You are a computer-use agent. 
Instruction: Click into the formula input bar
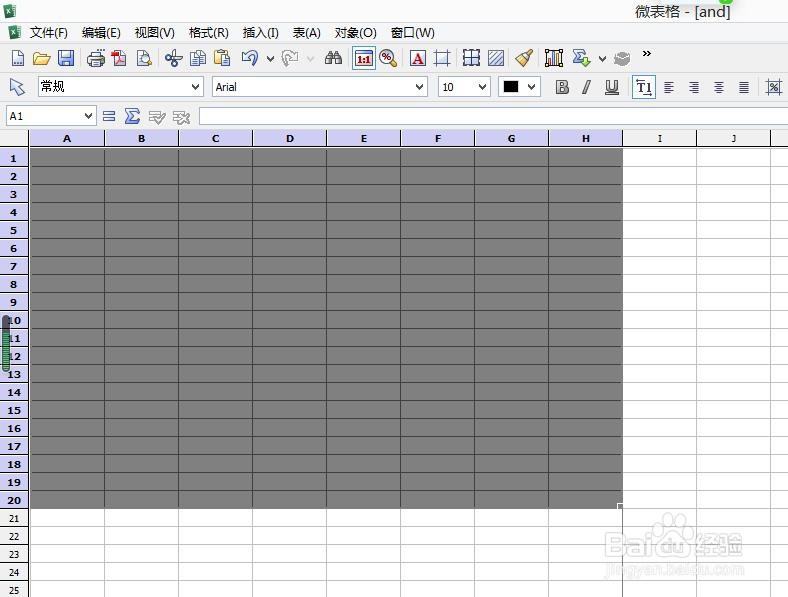pyautogui.click(x=494, y=116)
